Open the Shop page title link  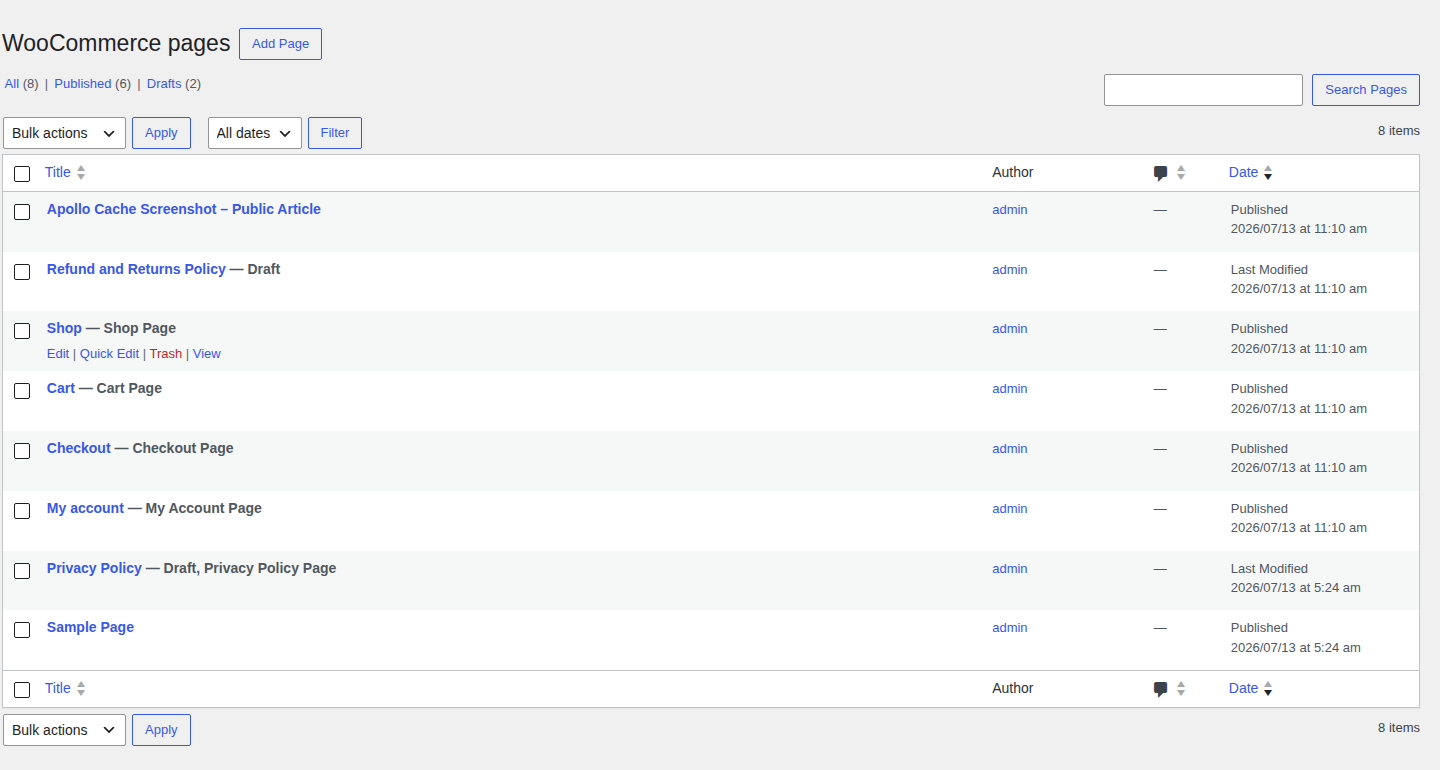[64, 328]
